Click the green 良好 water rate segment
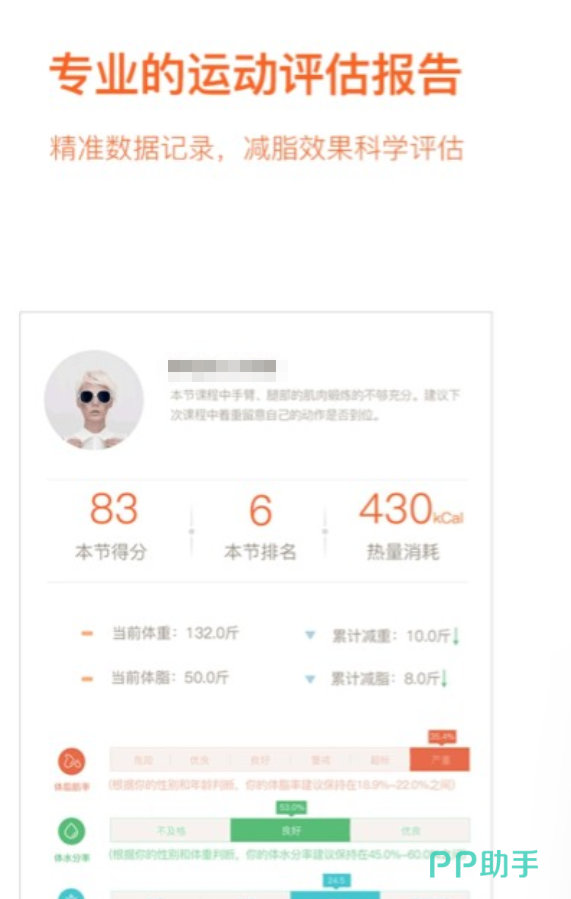This screenshot has height=899, width=571. pos(290,830)
